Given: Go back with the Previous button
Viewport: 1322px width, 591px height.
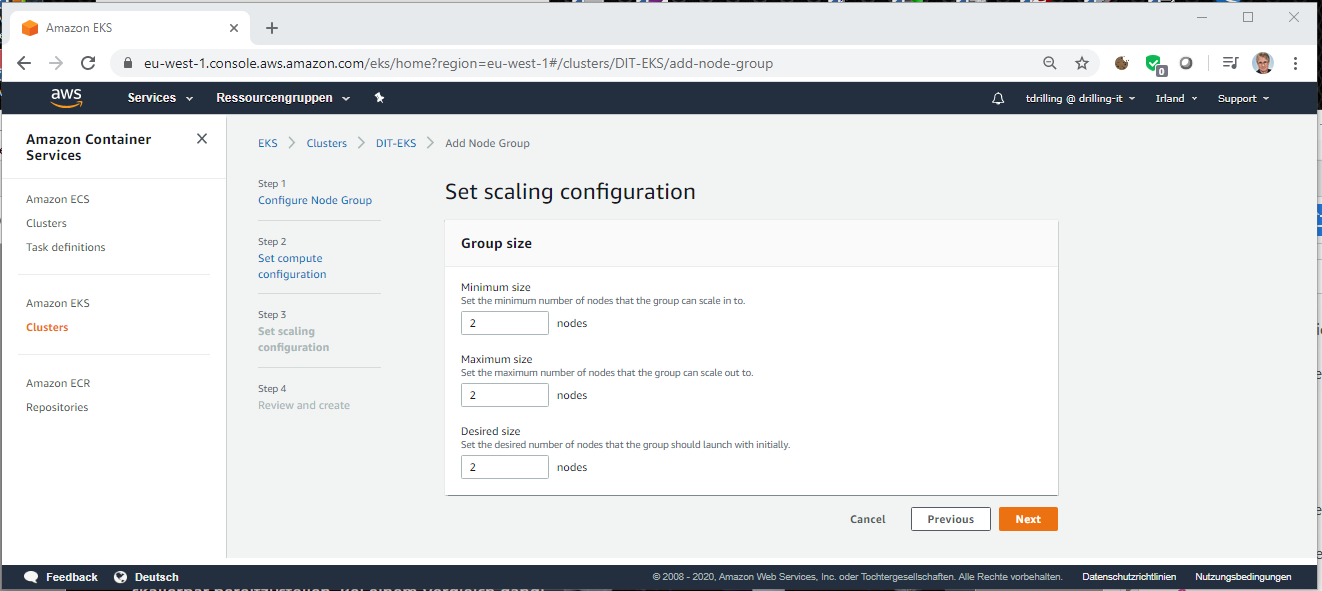Looking at the screenshot, I should 950,519.
